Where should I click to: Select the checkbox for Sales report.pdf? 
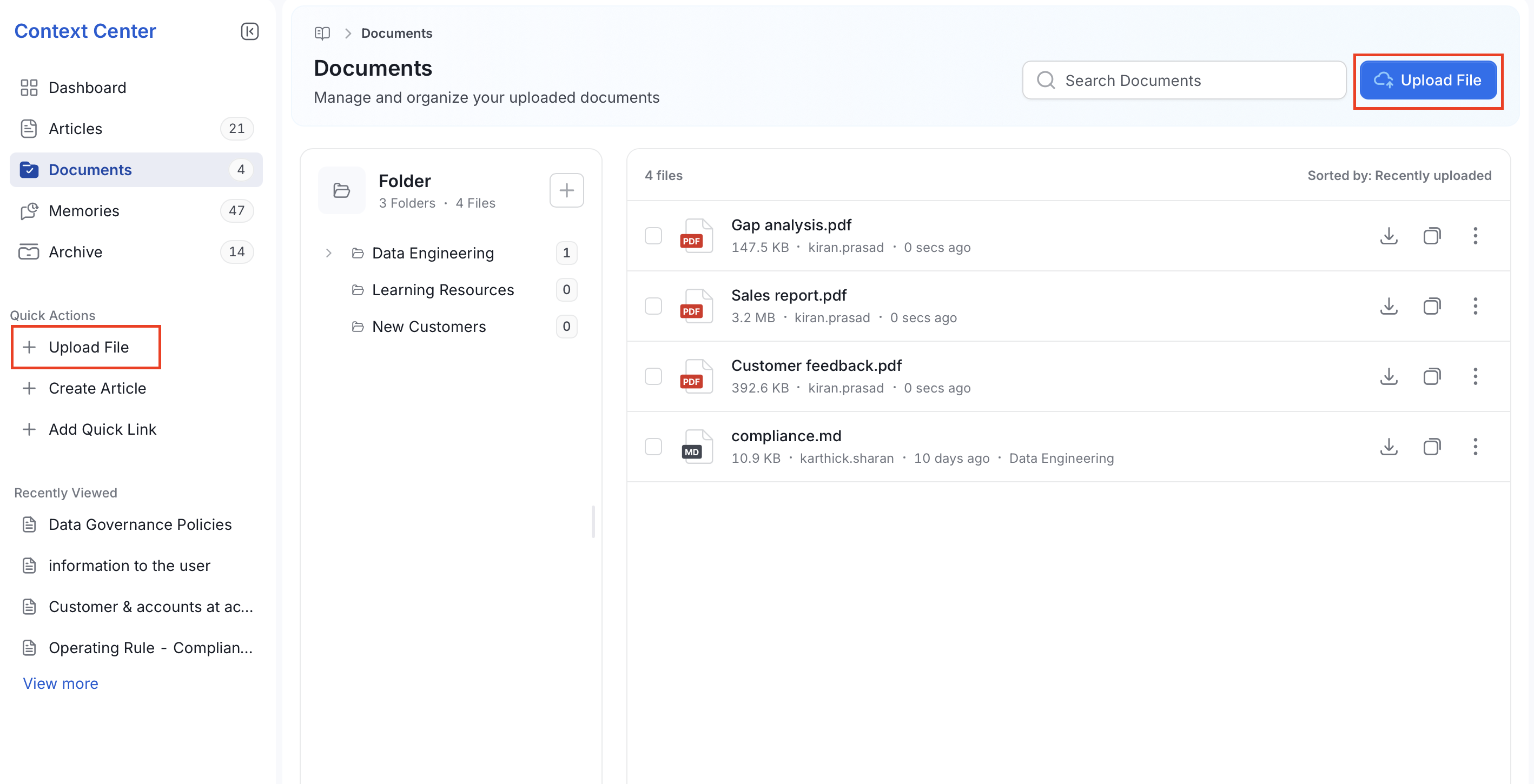653,306
